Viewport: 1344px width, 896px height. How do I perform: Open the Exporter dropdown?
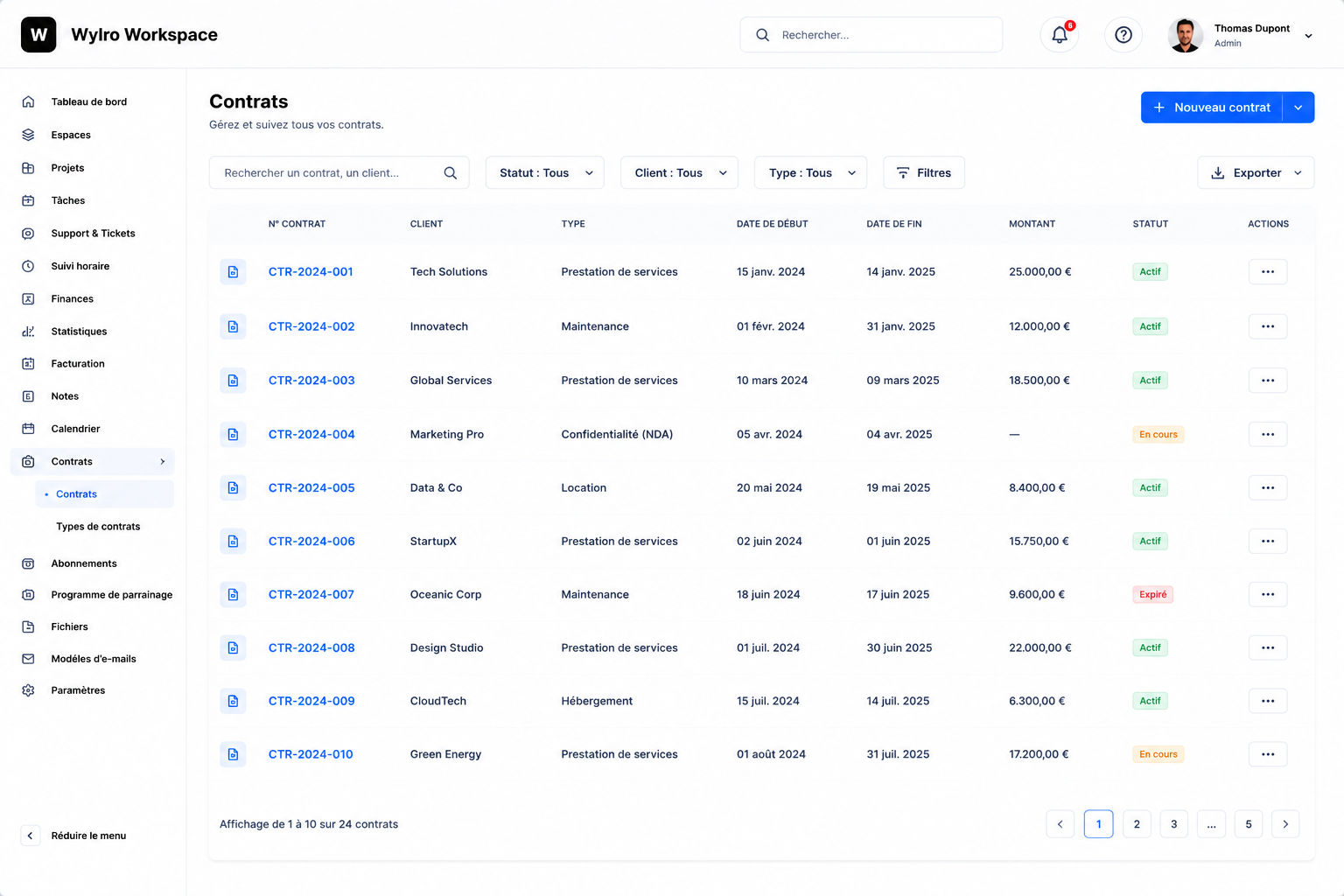point(1256,173)
